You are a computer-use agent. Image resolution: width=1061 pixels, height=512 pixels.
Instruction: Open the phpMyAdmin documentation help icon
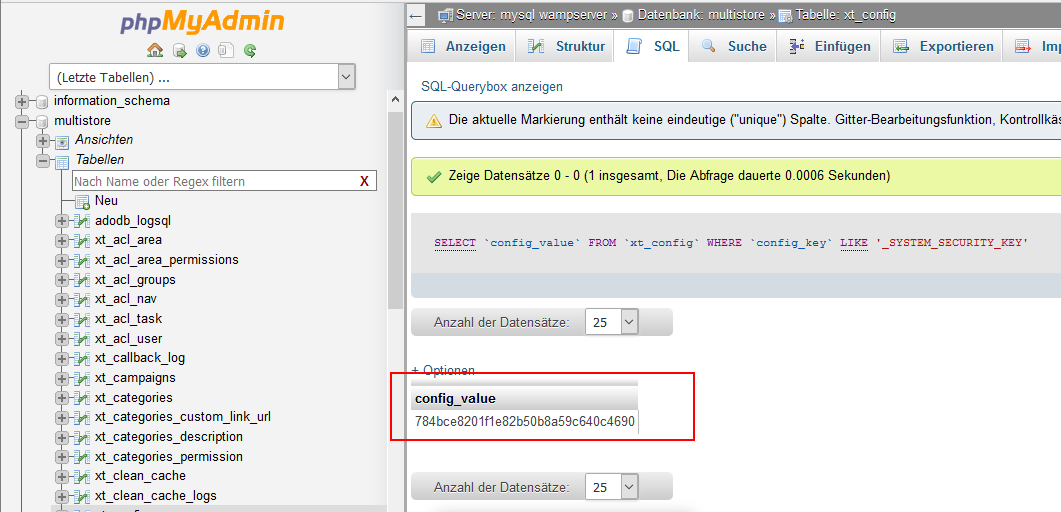coord(202,50)
